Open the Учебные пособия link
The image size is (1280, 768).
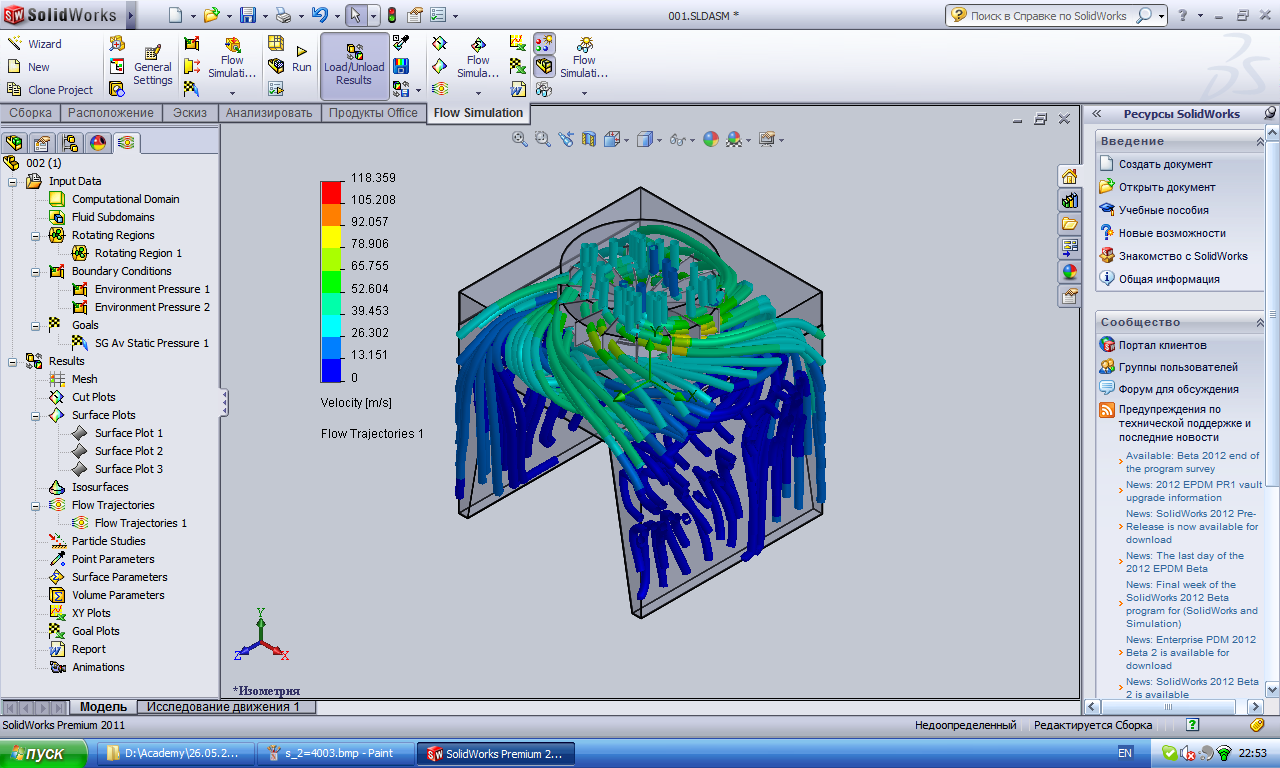1163,210
